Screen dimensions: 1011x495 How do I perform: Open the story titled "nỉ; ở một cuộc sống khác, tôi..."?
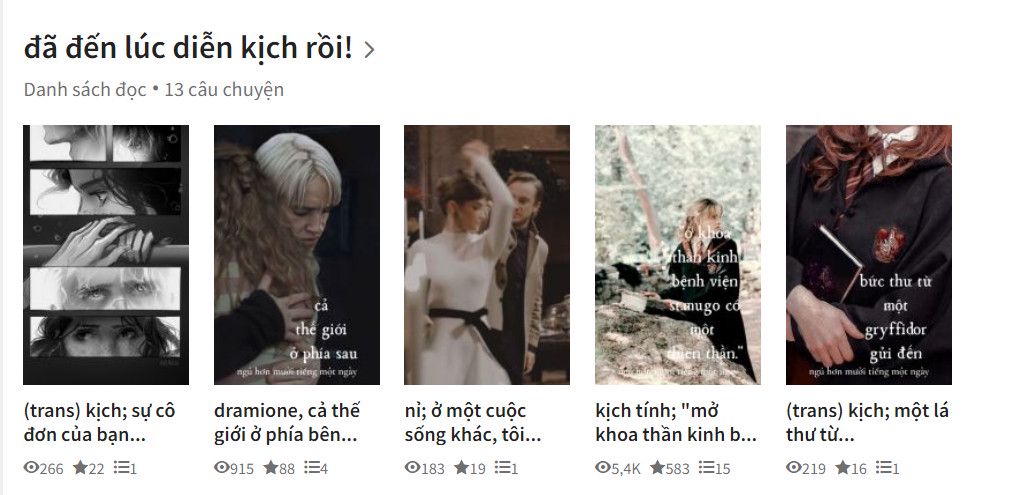click(473, 422)
